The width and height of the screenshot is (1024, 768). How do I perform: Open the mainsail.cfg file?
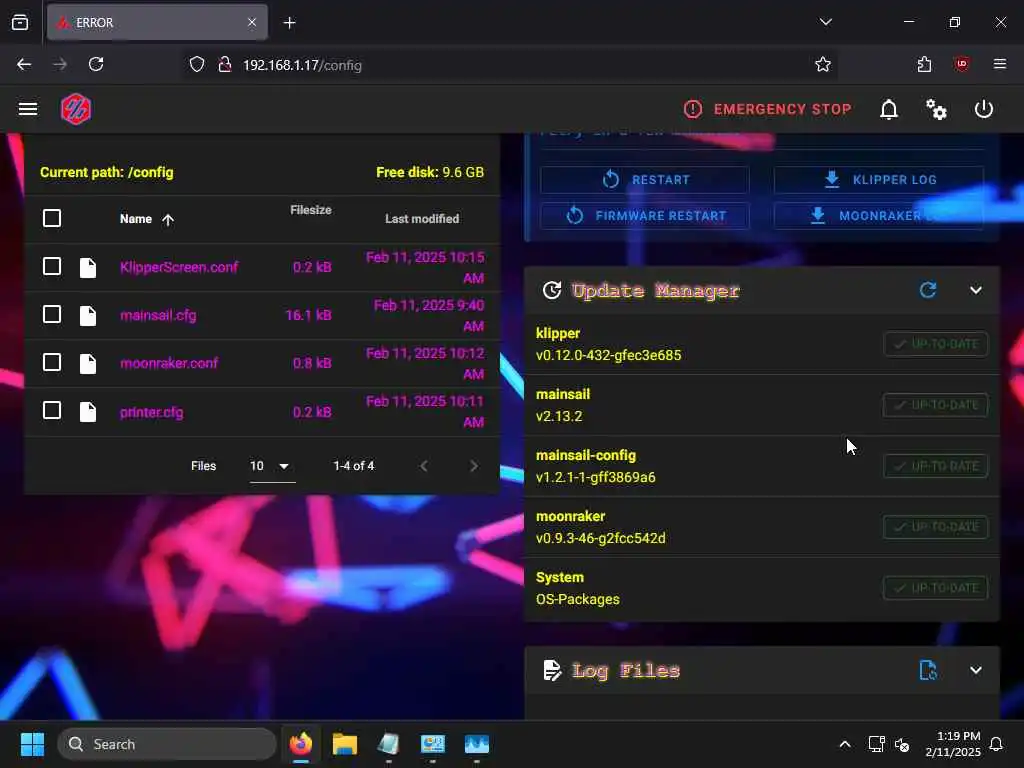click(158, 315)
